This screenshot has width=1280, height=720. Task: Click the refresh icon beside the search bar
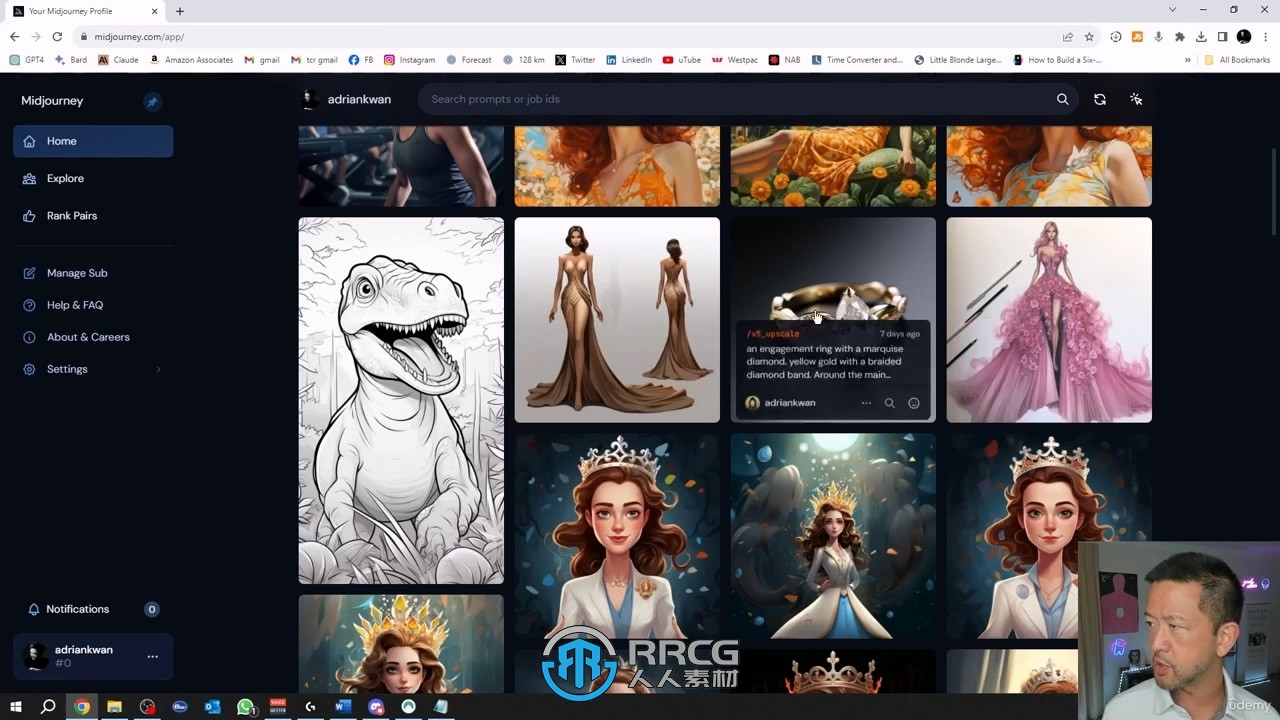(1100, 99)
